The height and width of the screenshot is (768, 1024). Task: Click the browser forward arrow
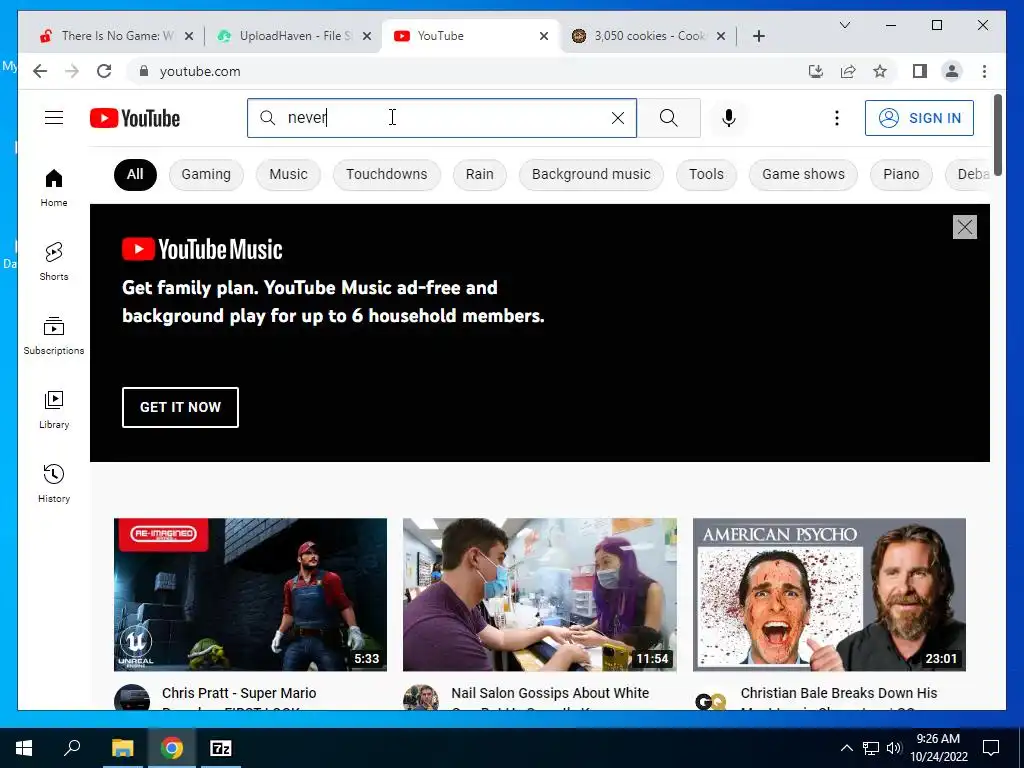pyautogui.click(x=72, y=71)
